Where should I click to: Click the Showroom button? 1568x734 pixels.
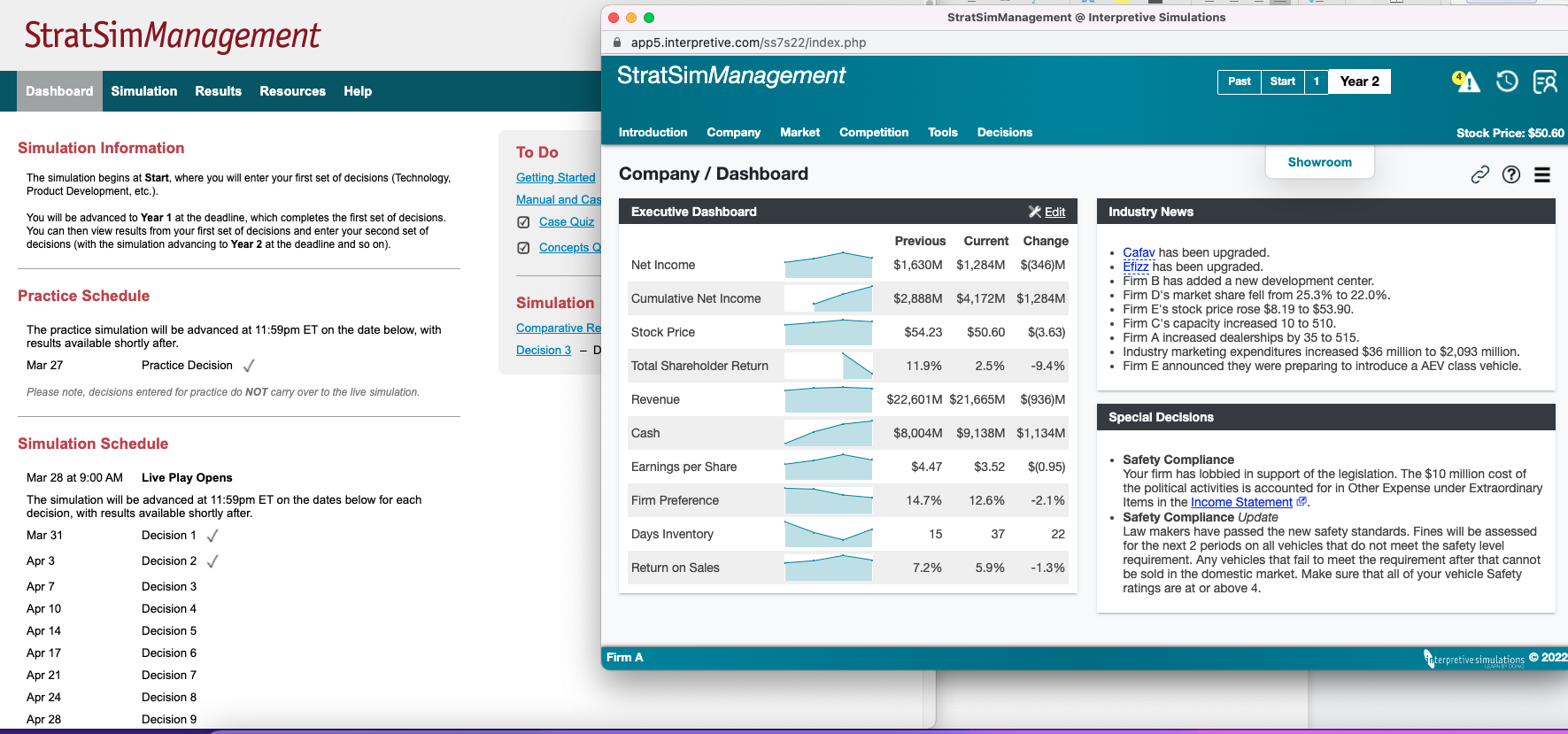pos(1319,162)
